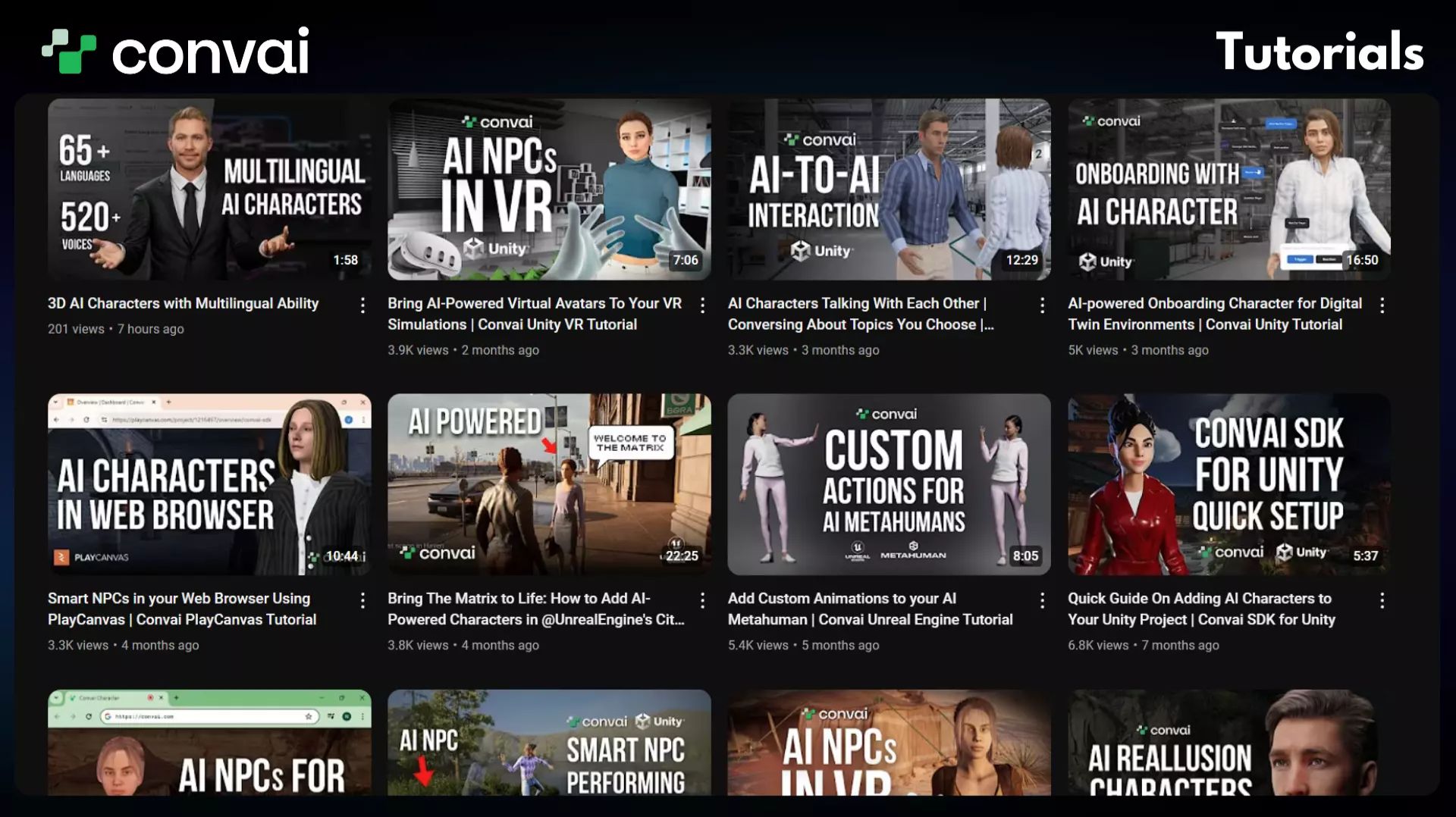Click the 5:37 duration badge on Convai SDK video
This screenshot has width=1456, height=817.
tap(1366, 556)
